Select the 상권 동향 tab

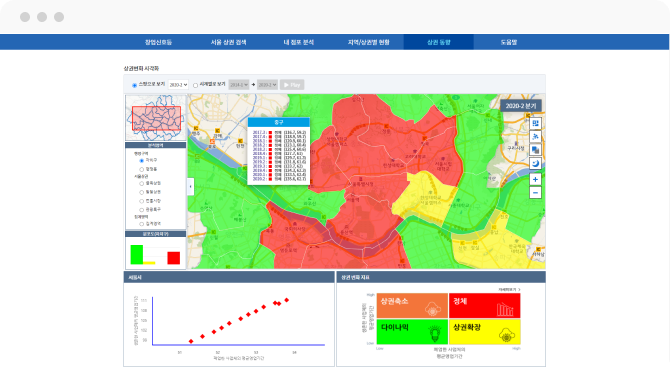(438, 42)
